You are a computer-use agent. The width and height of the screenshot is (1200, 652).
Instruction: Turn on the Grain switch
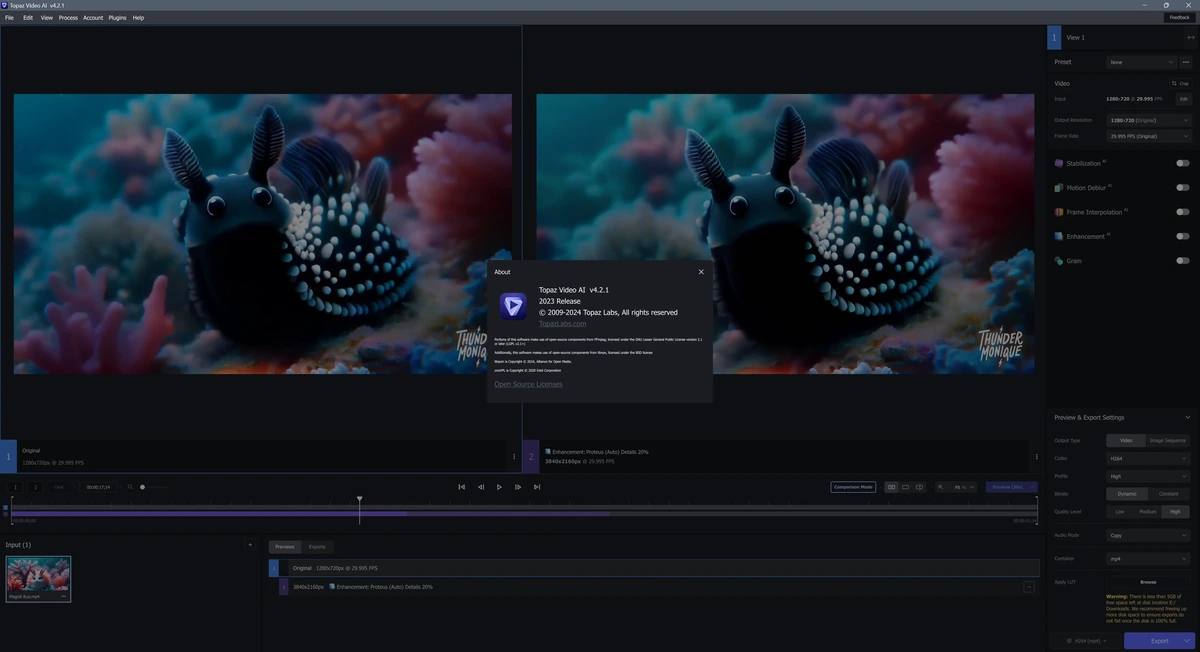click(1183, 261)
